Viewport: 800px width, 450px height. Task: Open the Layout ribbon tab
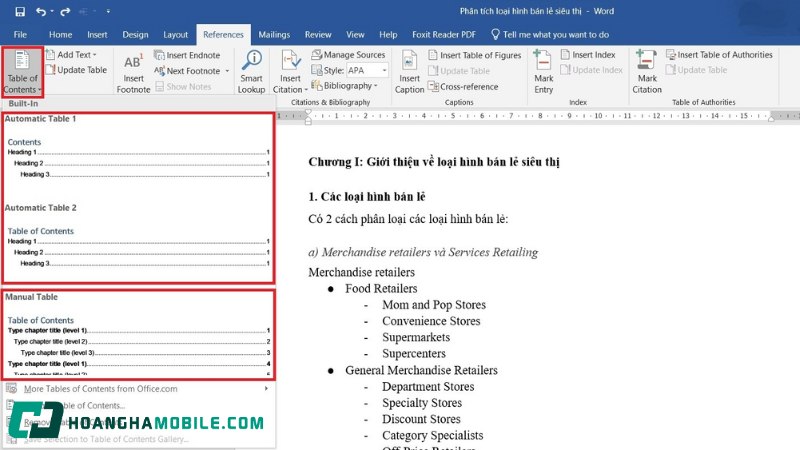[175, 34]
